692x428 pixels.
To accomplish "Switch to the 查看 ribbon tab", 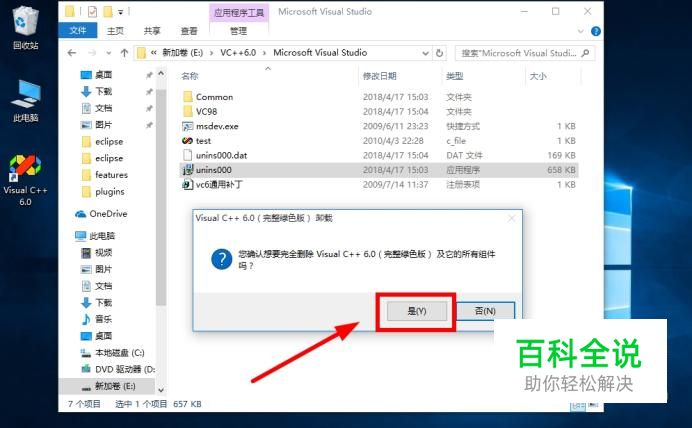I will [189, 31].
